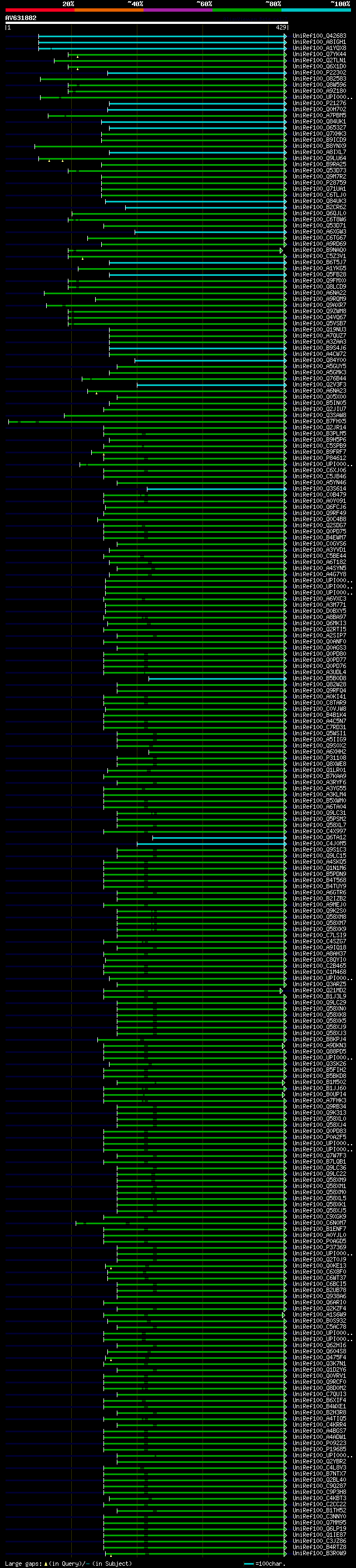Click the cyan alignment bar for UniRef100_B5B0D8
This screenshot has width=356, height=1568.
[x=217, y=679]
